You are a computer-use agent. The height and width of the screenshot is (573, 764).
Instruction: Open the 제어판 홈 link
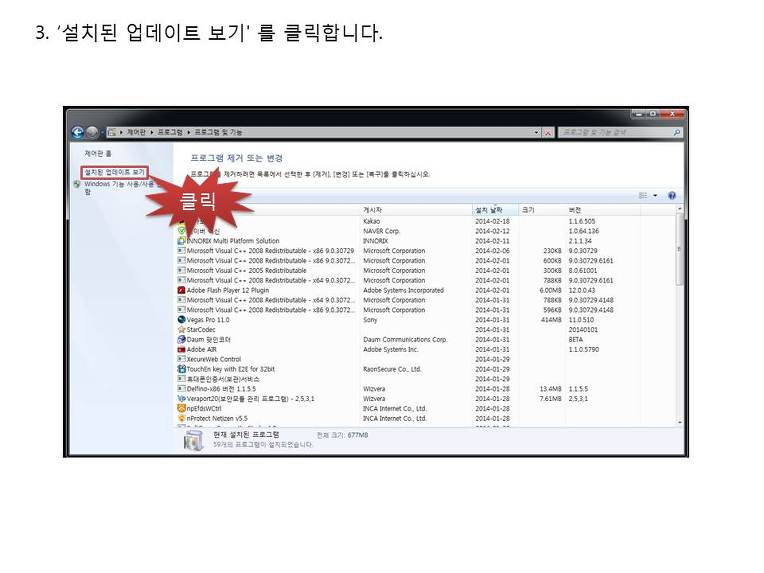coord(98,153)
